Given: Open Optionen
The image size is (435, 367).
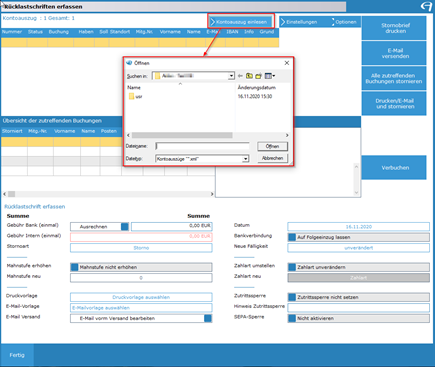Looking at the screenshot, I should click(346, 22).
